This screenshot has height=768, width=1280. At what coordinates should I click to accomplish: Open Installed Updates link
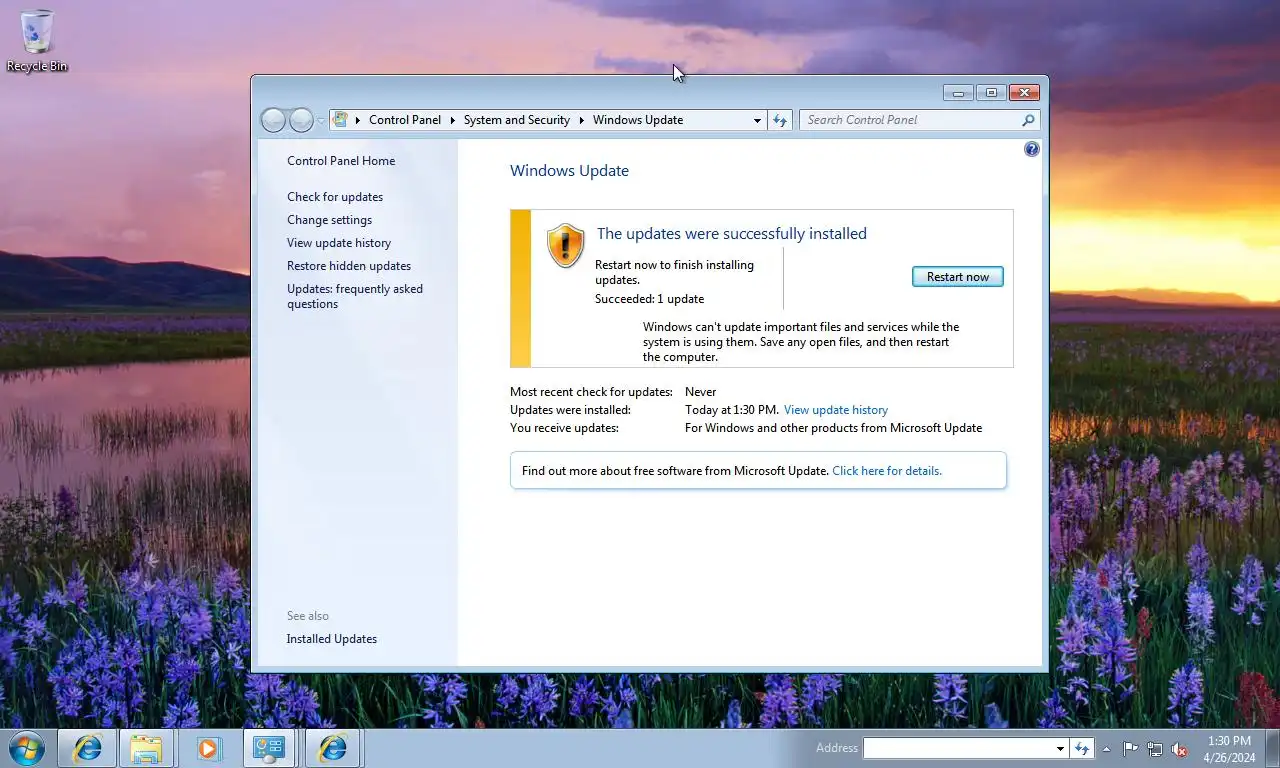click(332, 639)
